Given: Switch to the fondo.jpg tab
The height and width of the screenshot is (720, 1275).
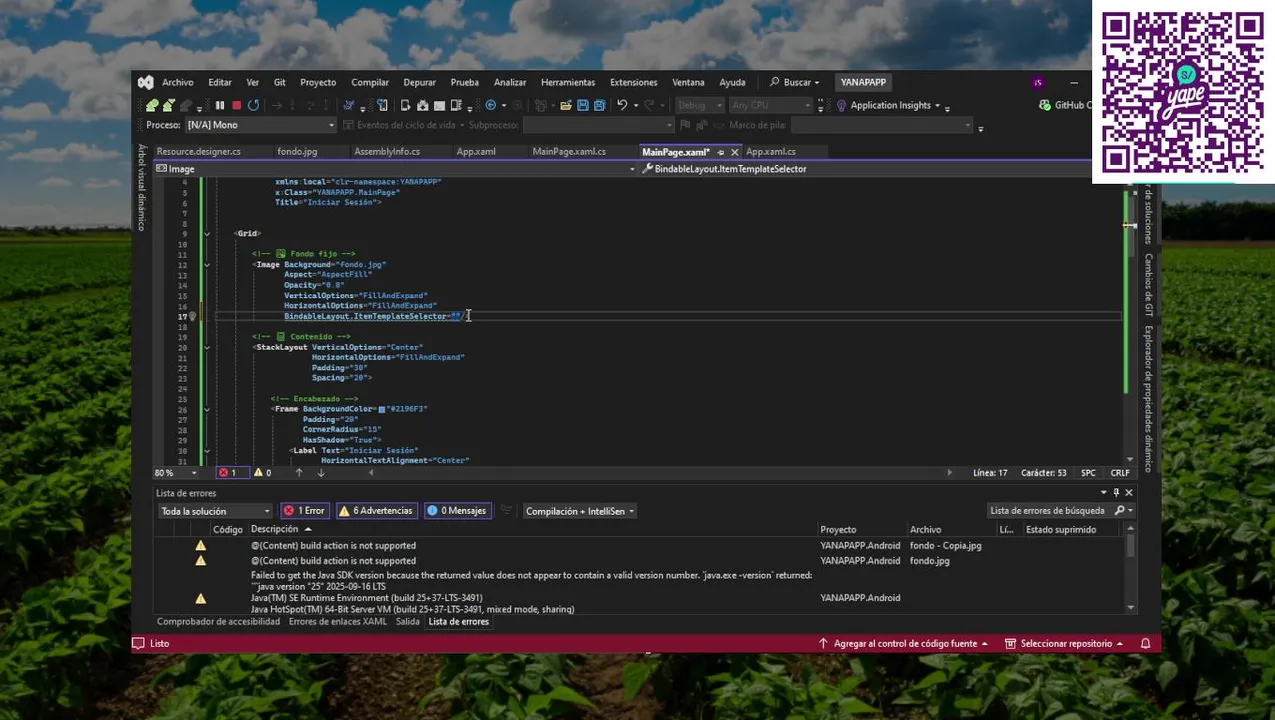Looking at the screenshot, I should tap(297, 152).
